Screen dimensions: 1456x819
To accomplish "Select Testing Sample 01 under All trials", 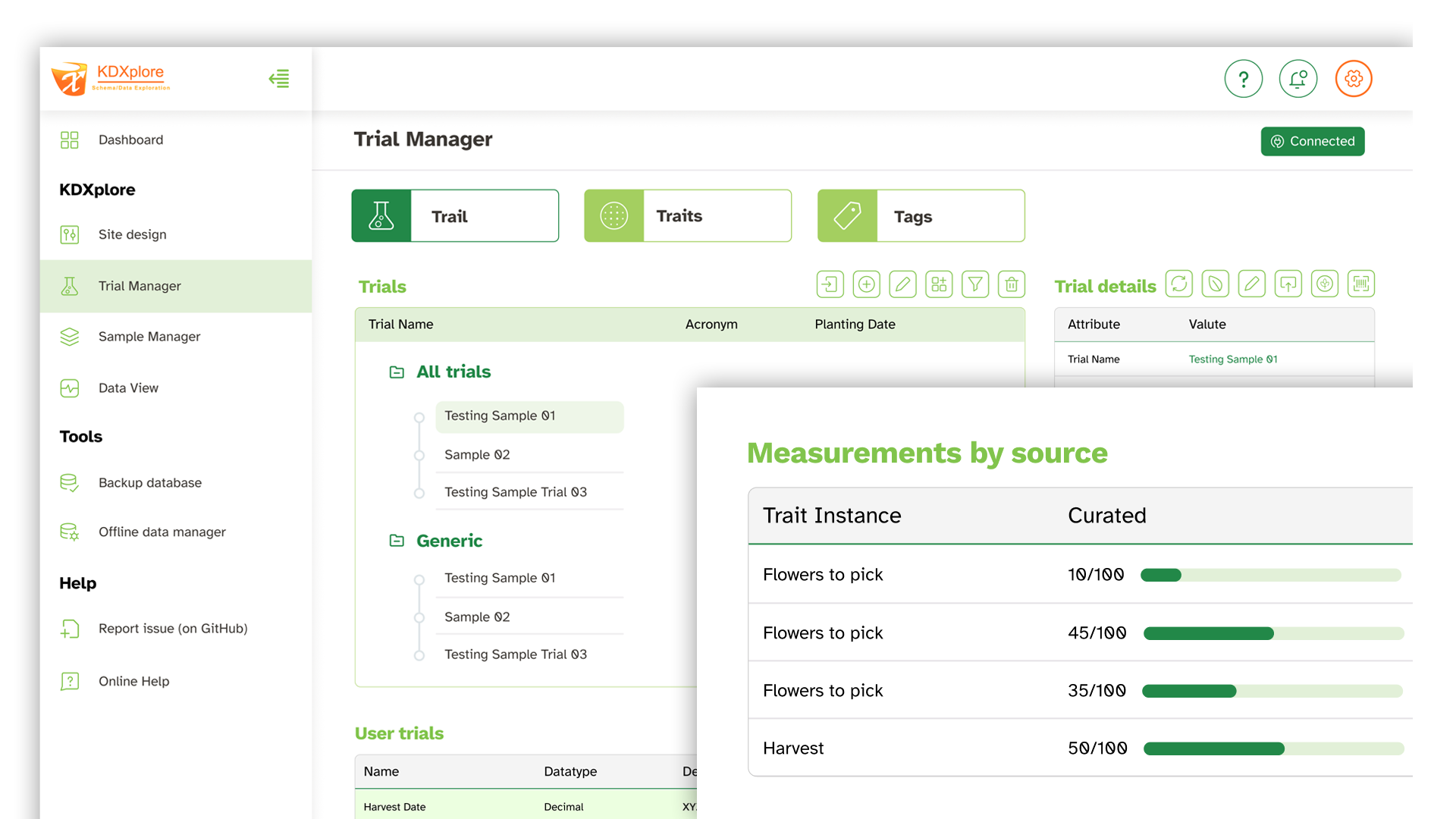I will click(529, 416).
